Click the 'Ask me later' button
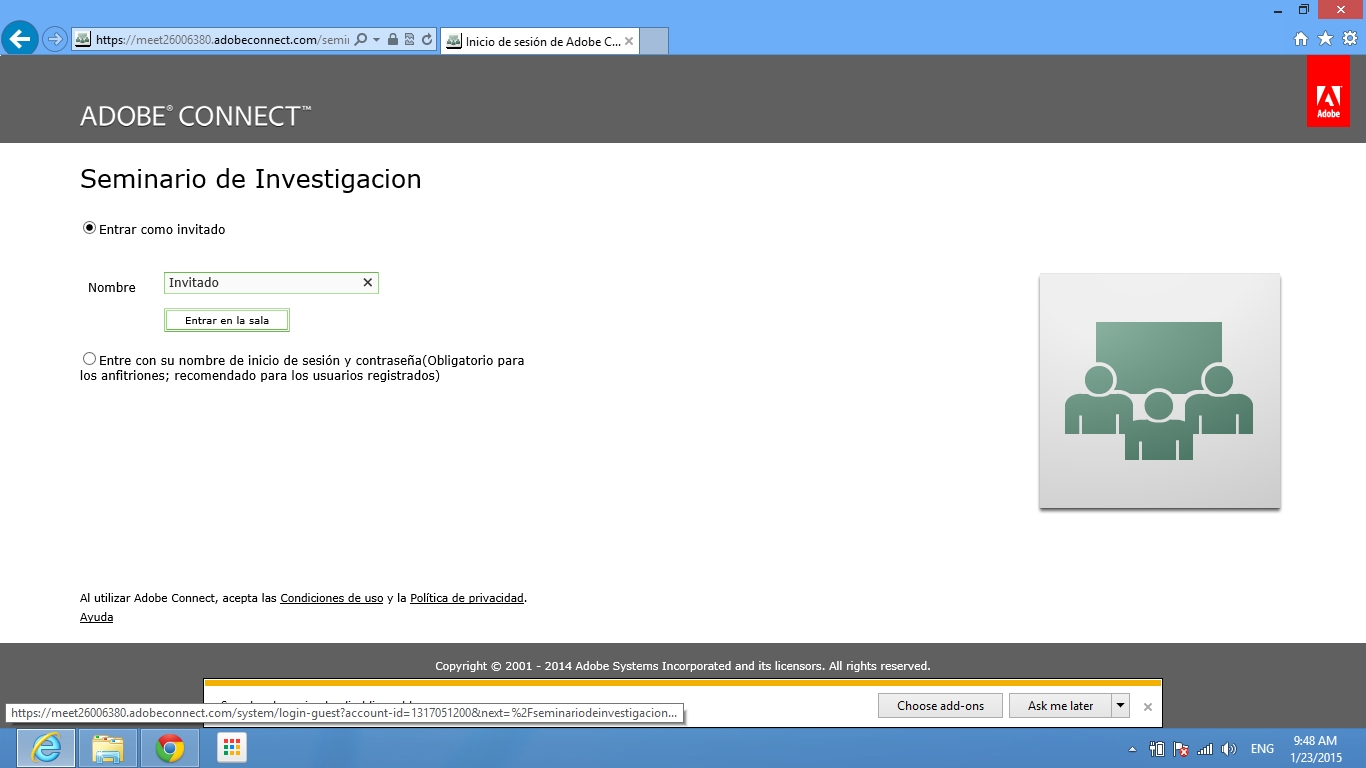Image resolution: width=1366 pixels, height=768 pixels. (1061, 705)
